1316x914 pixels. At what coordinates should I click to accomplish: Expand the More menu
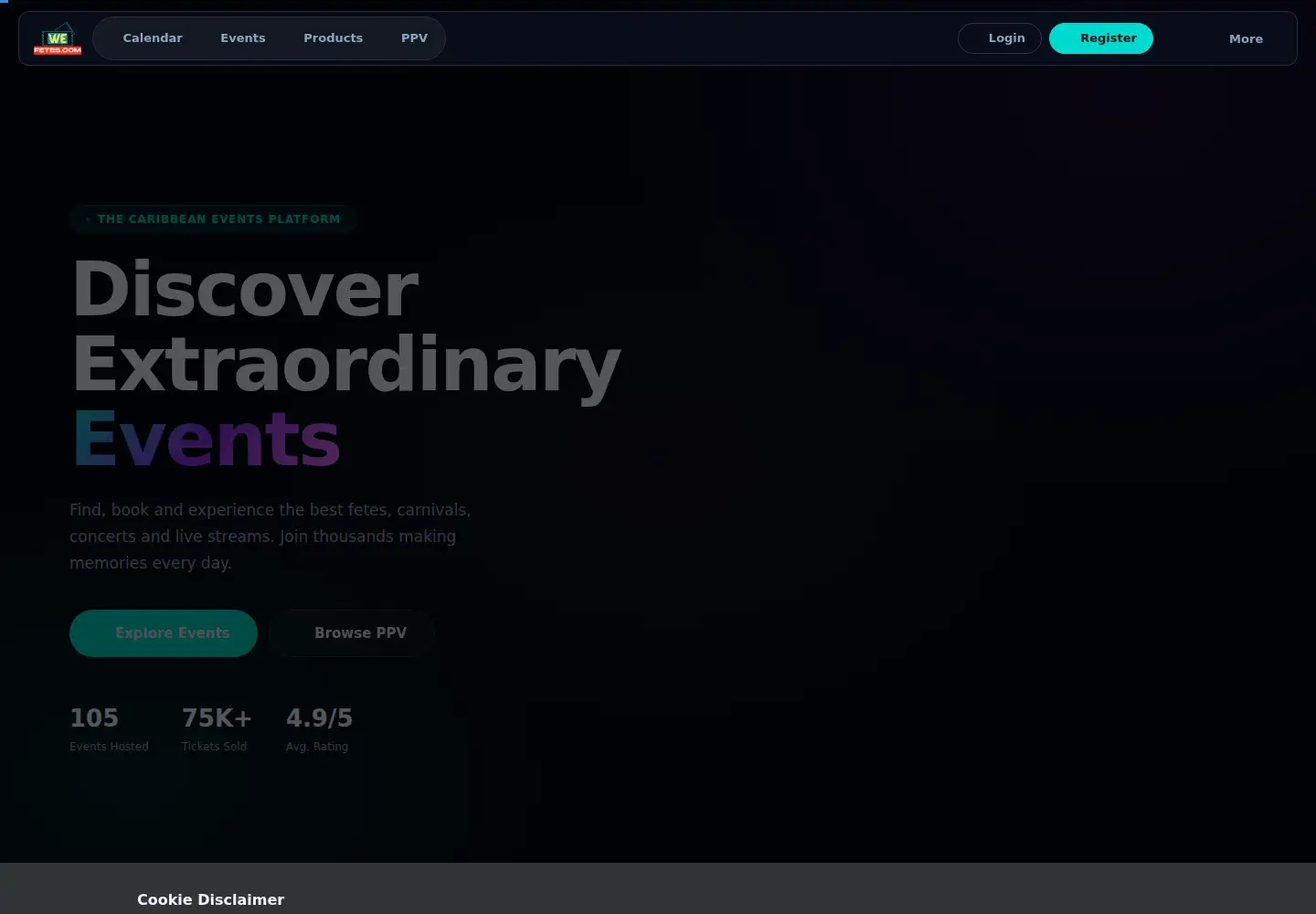pos(1246,39)
